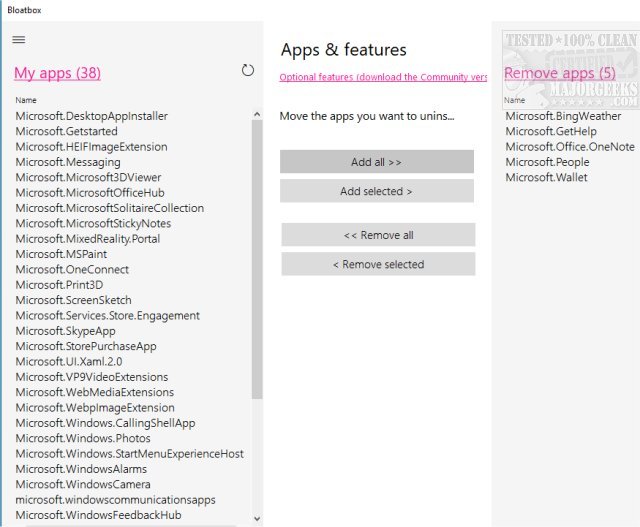Choose Microsoft.Print3D in apps list
Screen dimensions: 640x527
click(59, 285)
